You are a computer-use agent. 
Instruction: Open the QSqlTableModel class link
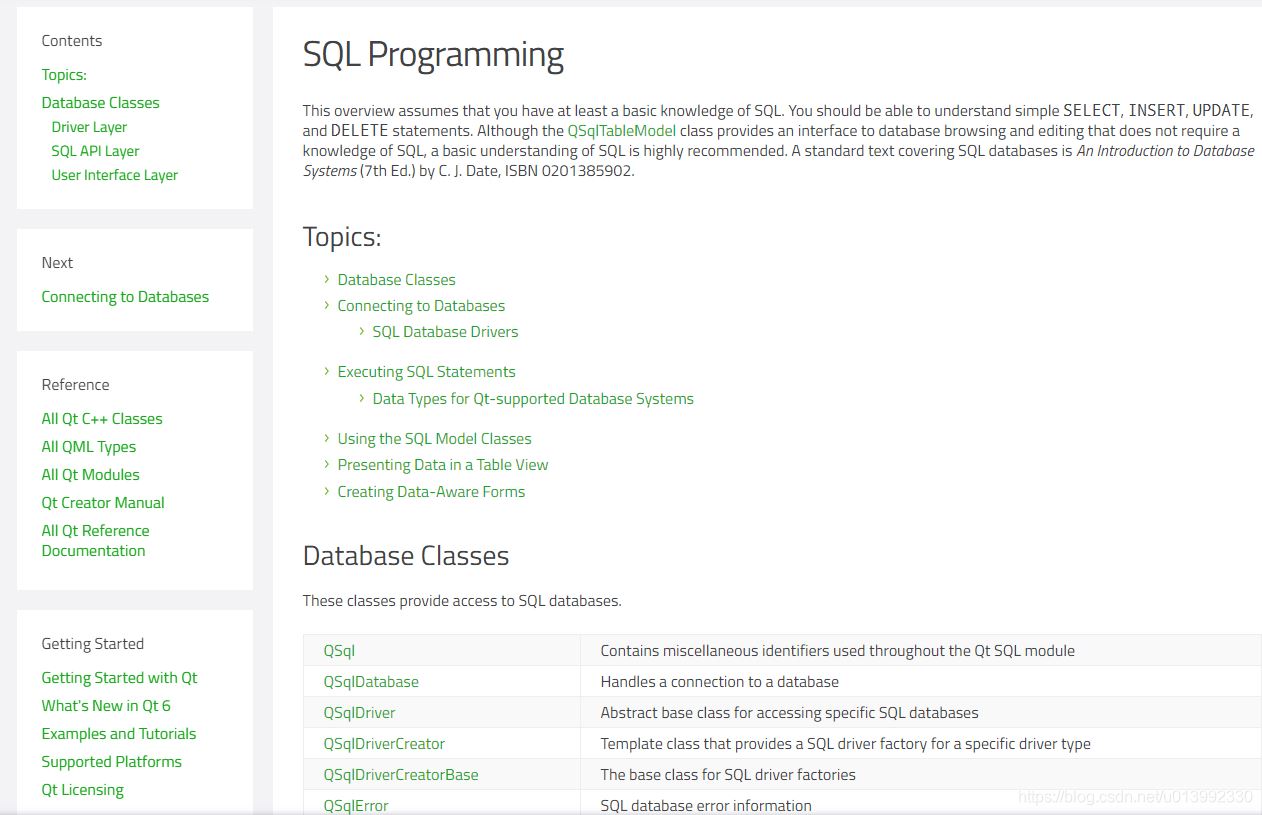621,131
